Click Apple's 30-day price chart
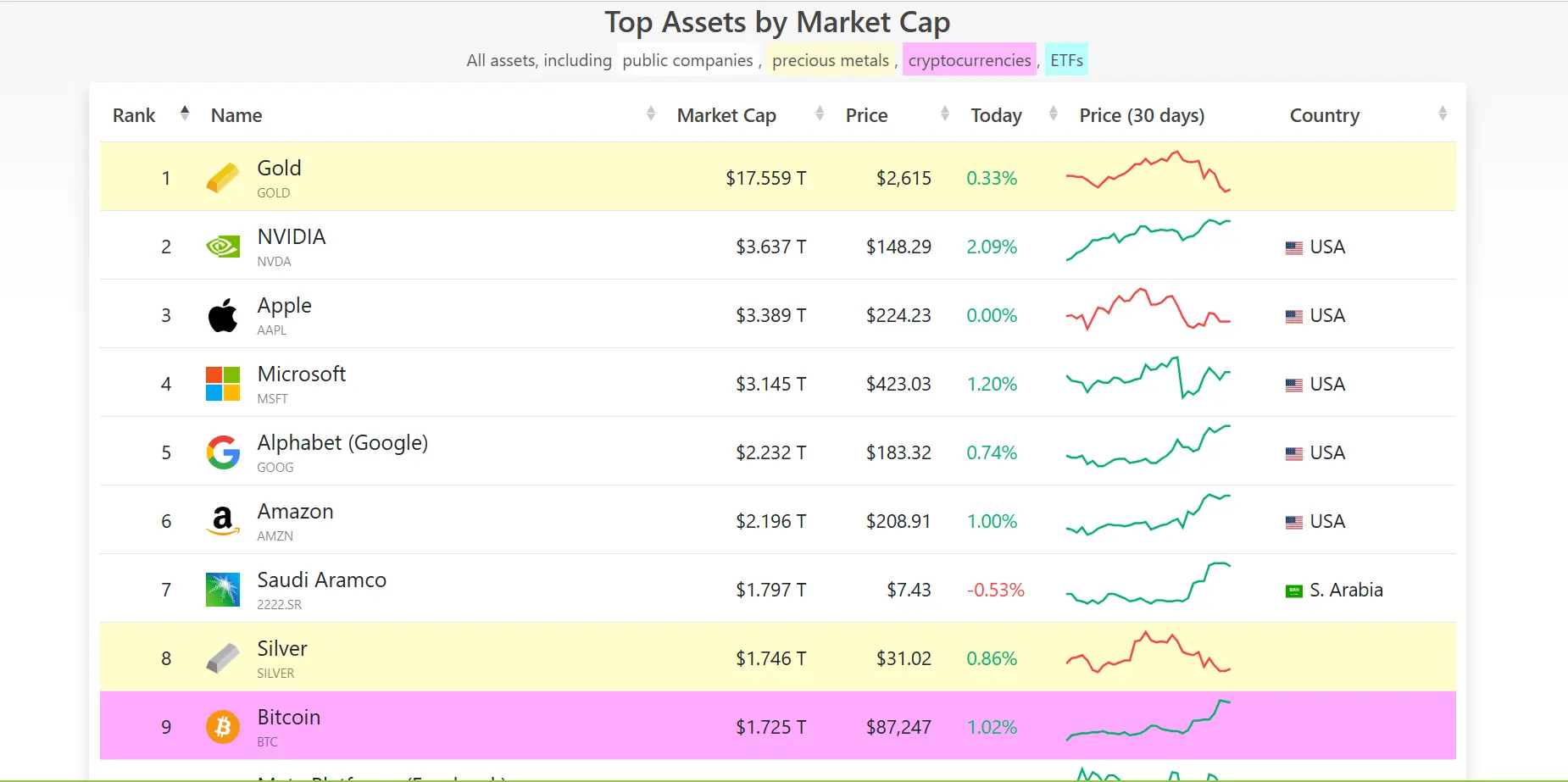Image resolution: width=1568 pixels, height=782 pixels. [1148, 309]
